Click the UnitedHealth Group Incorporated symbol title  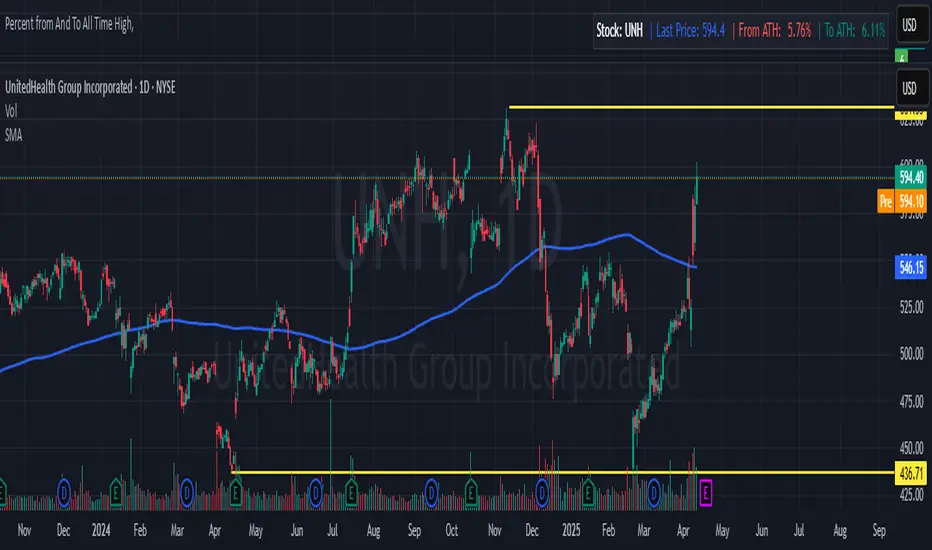click(90, 87)
